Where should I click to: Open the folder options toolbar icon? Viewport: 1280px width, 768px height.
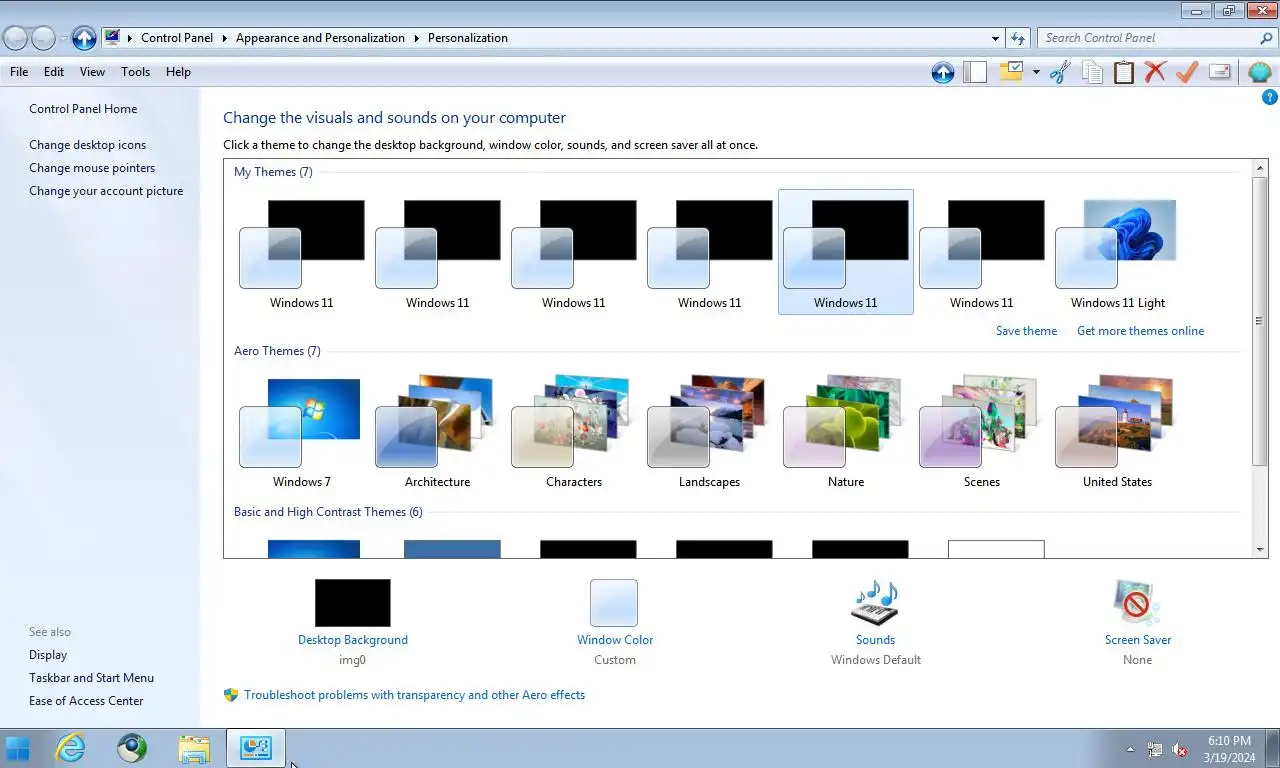(1011, 72)
